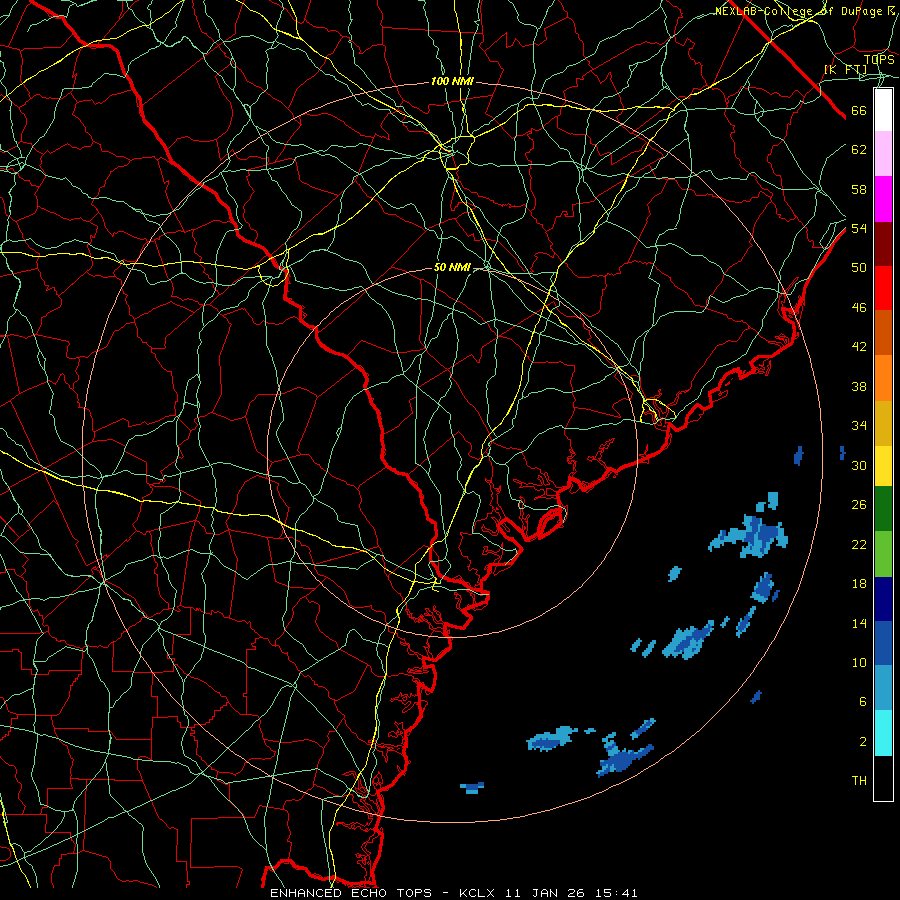Click the '100 NMI' range ring label
Screen dimensions: 900x900
click(452, 82)
